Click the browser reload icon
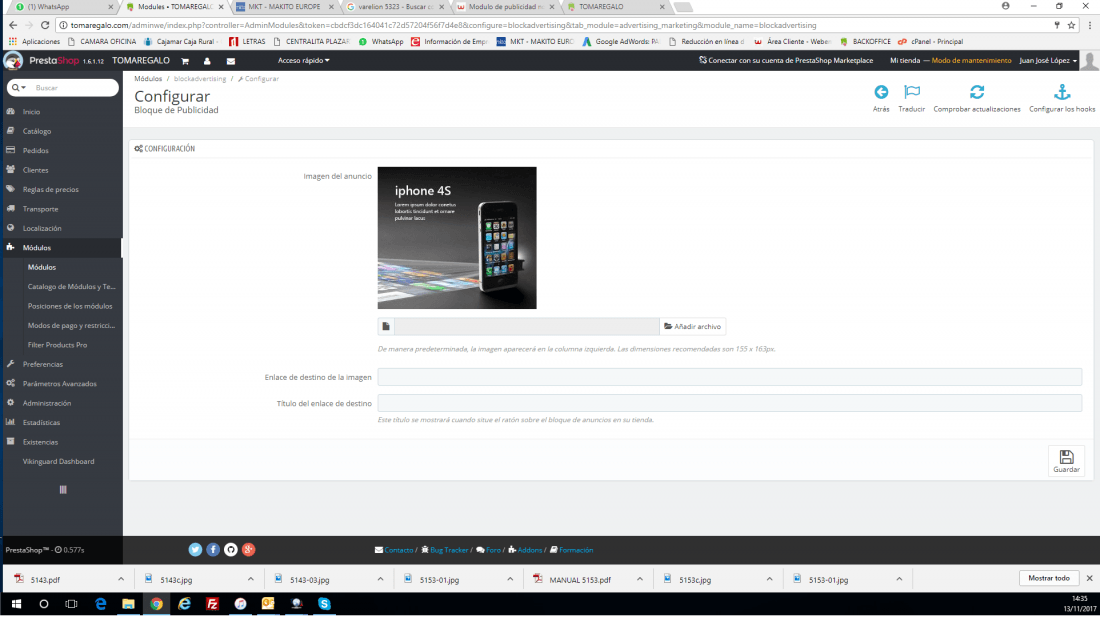The image size is (1100, 617). [x=45, y=25]
